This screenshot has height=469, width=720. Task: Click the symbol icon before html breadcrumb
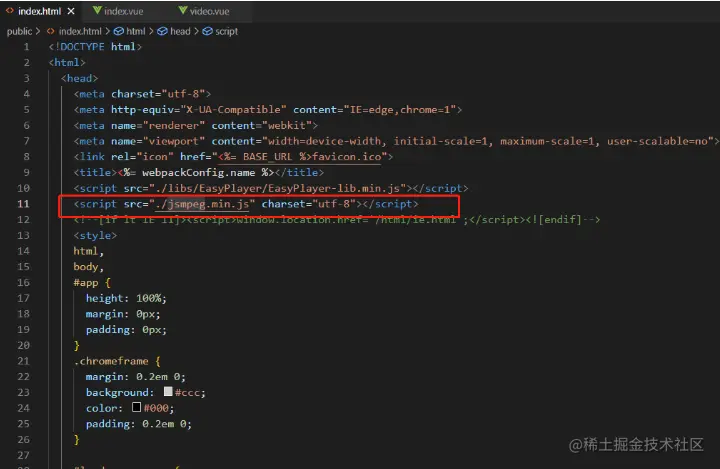tap(118, 31)
